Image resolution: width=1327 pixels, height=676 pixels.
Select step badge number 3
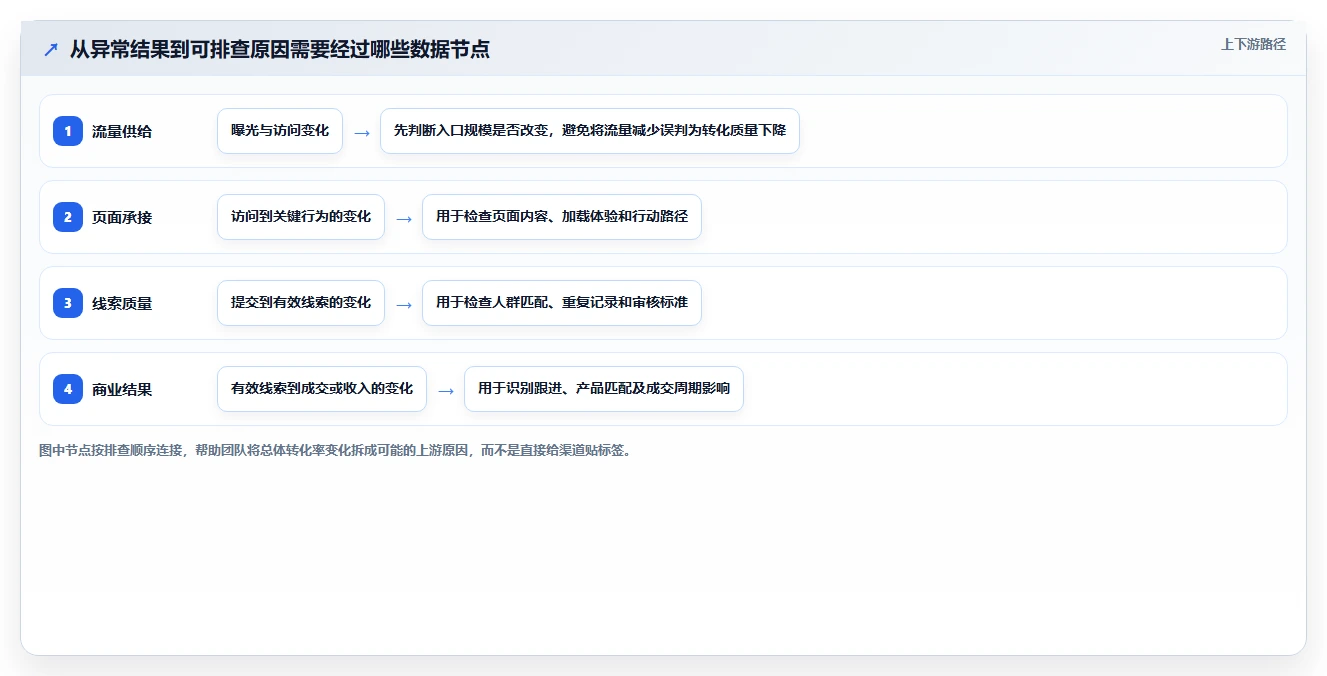(x=68, y=303)
